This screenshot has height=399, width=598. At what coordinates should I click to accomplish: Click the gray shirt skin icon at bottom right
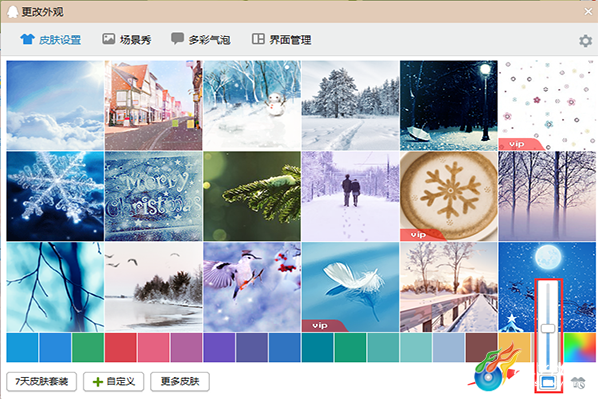click(x=578, y=382)
